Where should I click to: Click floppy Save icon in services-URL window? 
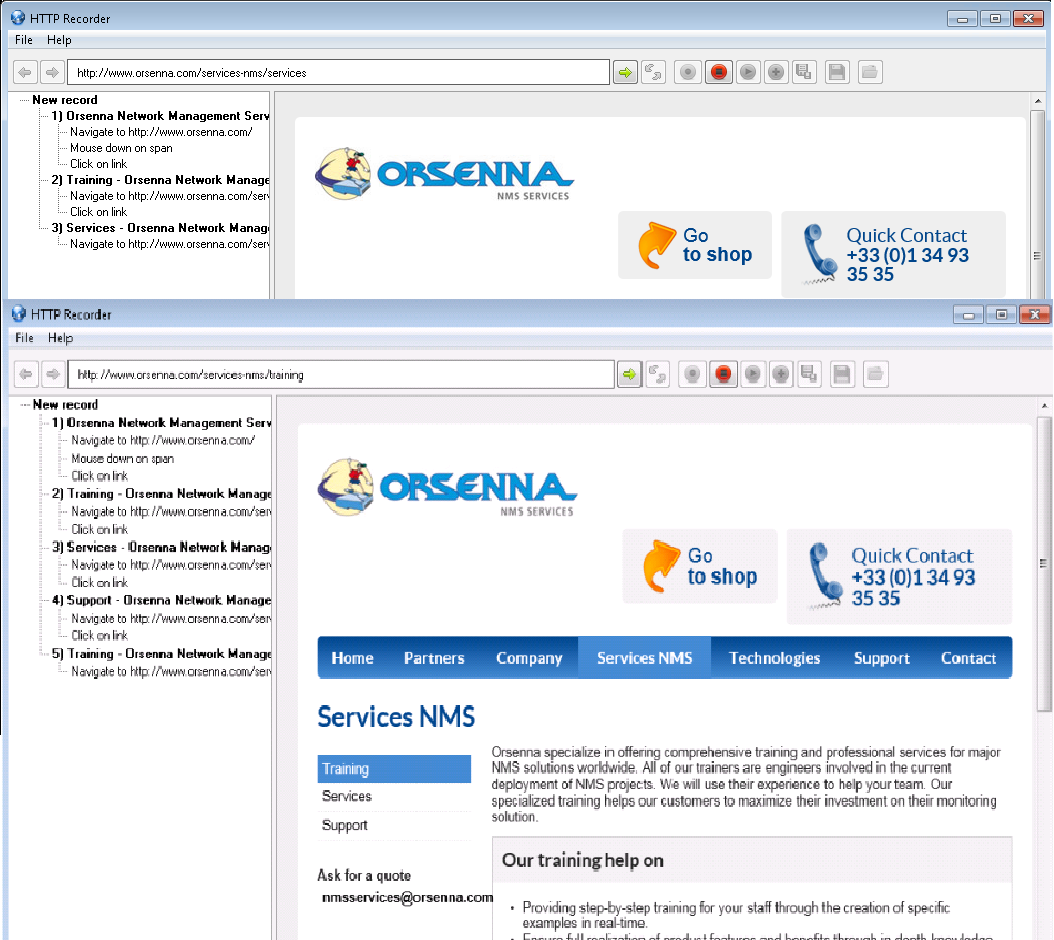coord(837,73)
